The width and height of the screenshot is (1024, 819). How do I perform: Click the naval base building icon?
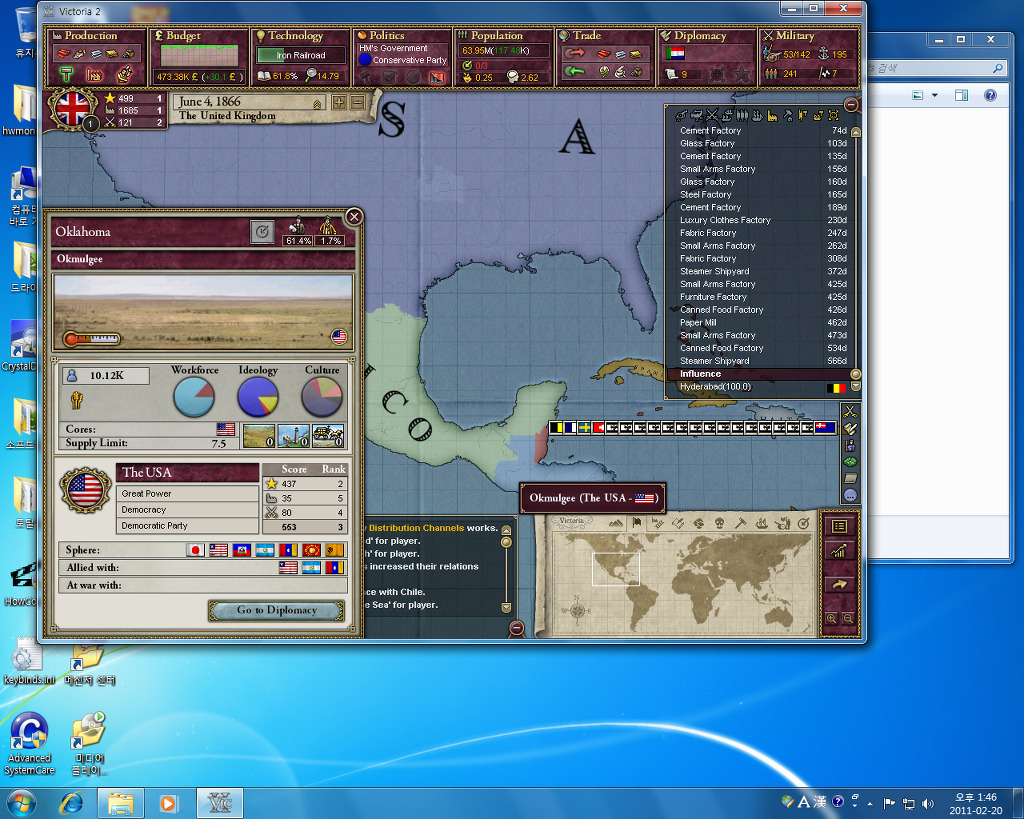point(293,436)
